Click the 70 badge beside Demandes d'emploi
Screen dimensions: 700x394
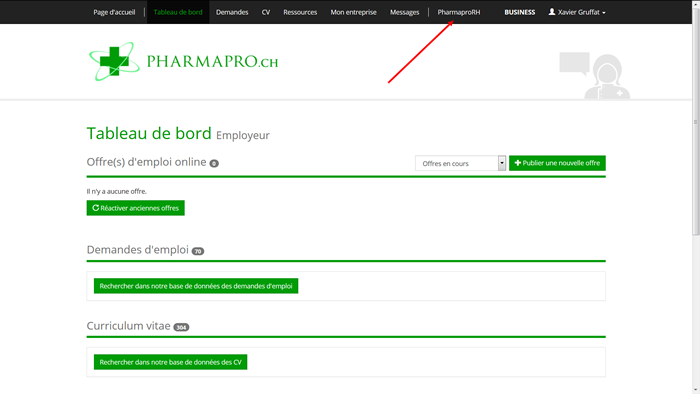(x=198, y=251)
